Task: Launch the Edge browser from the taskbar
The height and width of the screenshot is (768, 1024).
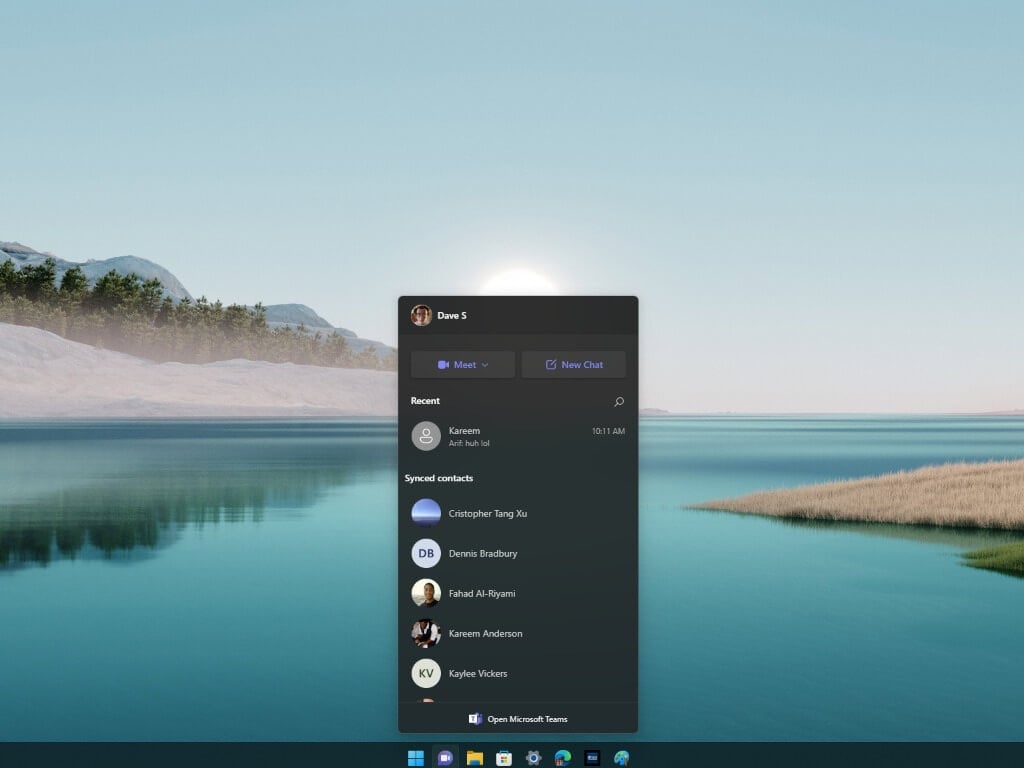Action: click(x=562, y=758)
